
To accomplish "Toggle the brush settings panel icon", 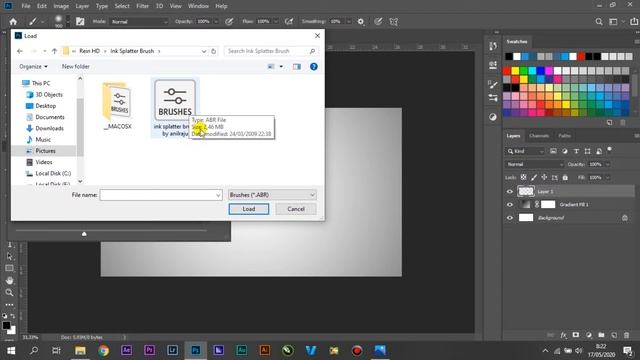I will 80,22.
